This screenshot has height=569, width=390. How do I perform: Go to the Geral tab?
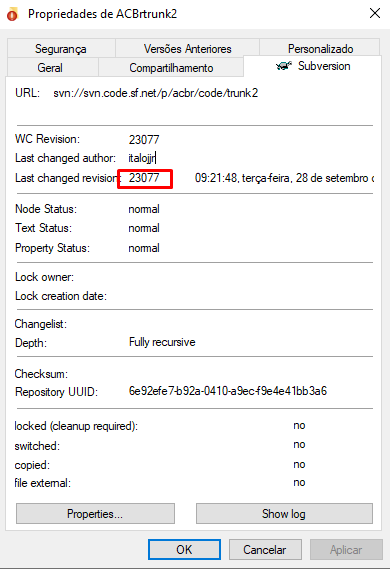tap(50, 67)
